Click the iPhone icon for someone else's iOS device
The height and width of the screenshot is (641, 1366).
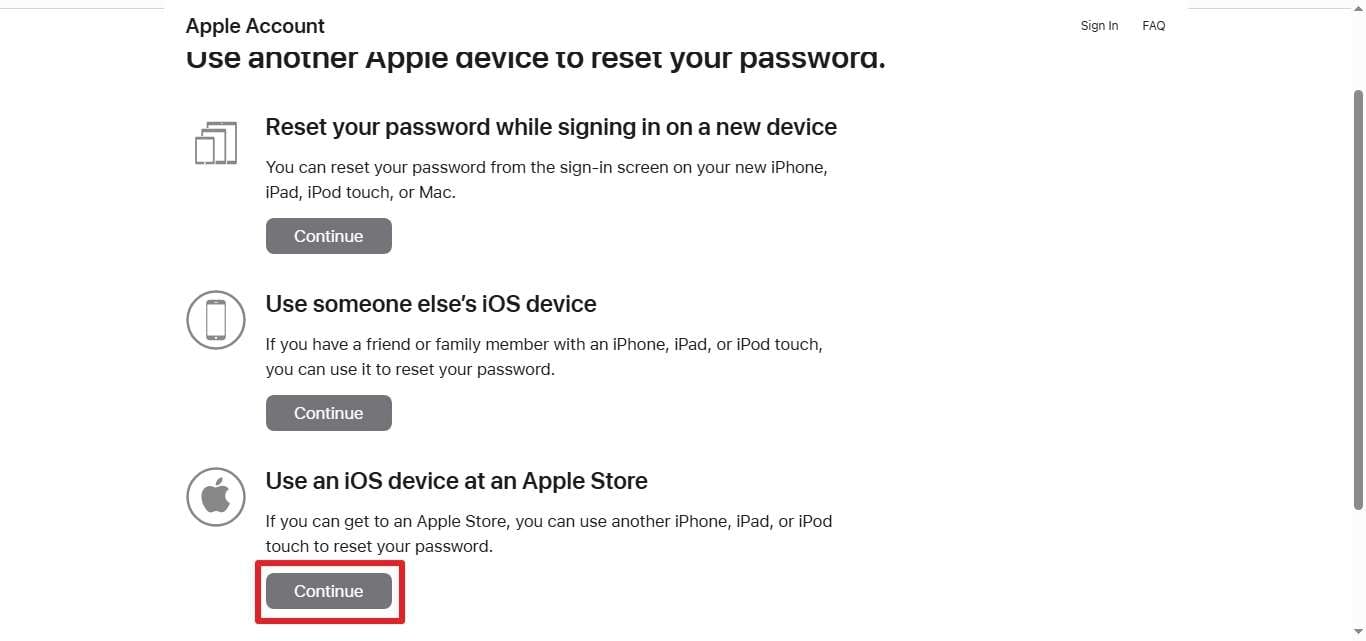[x=215, y=320]
